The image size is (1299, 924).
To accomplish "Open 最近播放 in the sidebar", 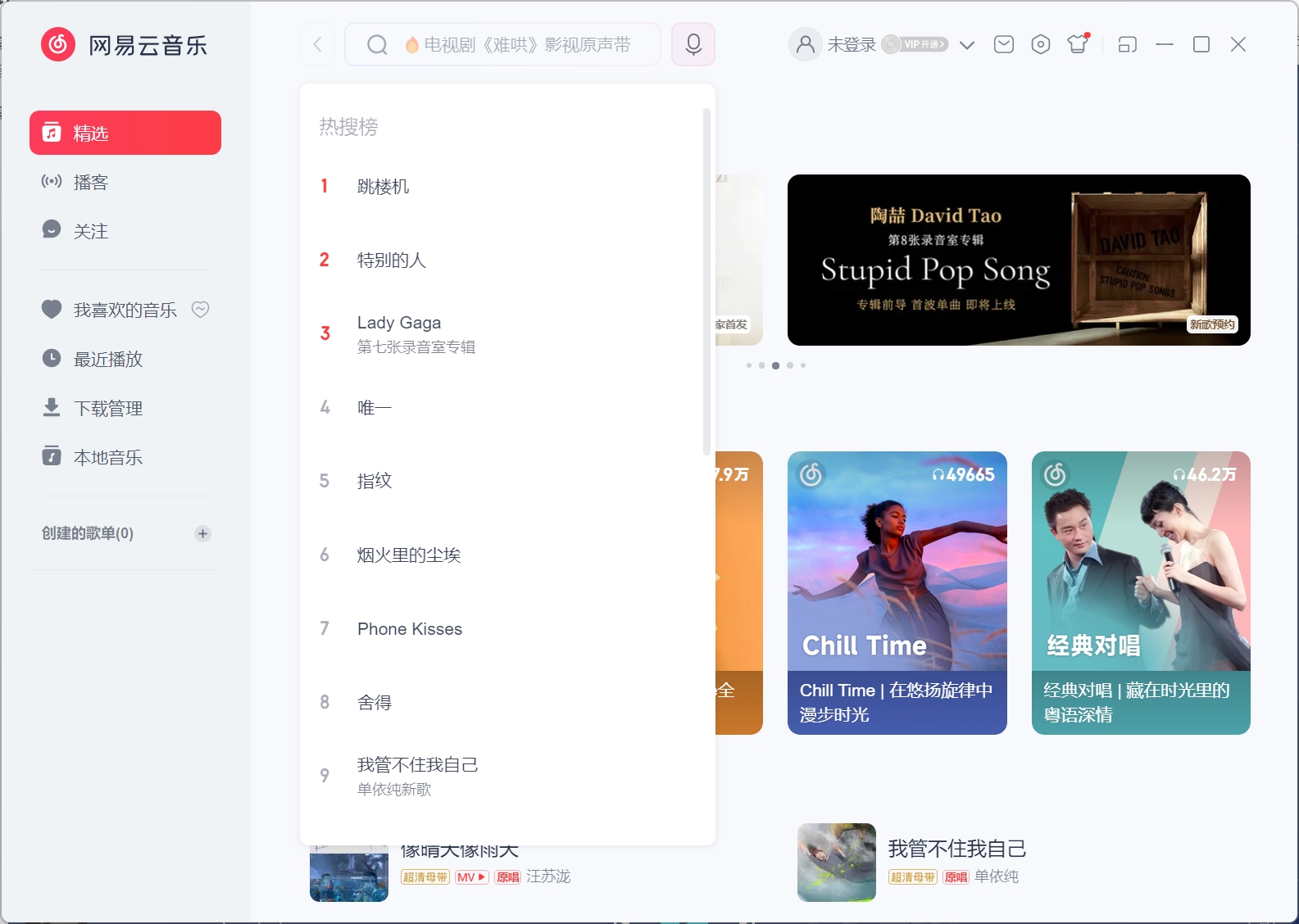I will coord(125,359).
